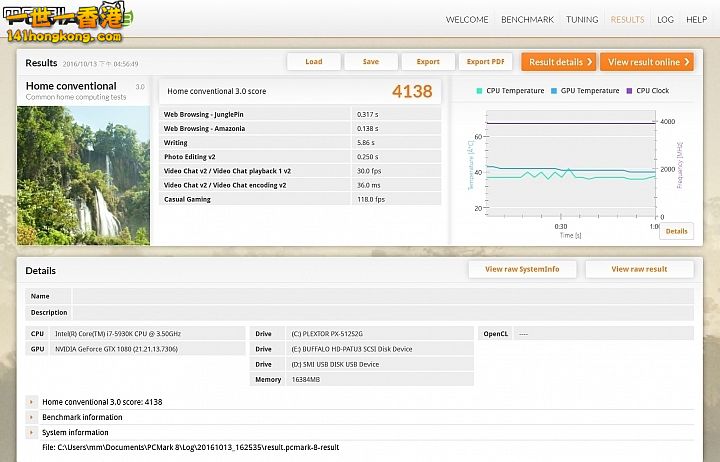Image resolution: width=720 pixels, height=462 pixels.
Task: Click the 5.86 s Writing value
Action: (366, 143)
